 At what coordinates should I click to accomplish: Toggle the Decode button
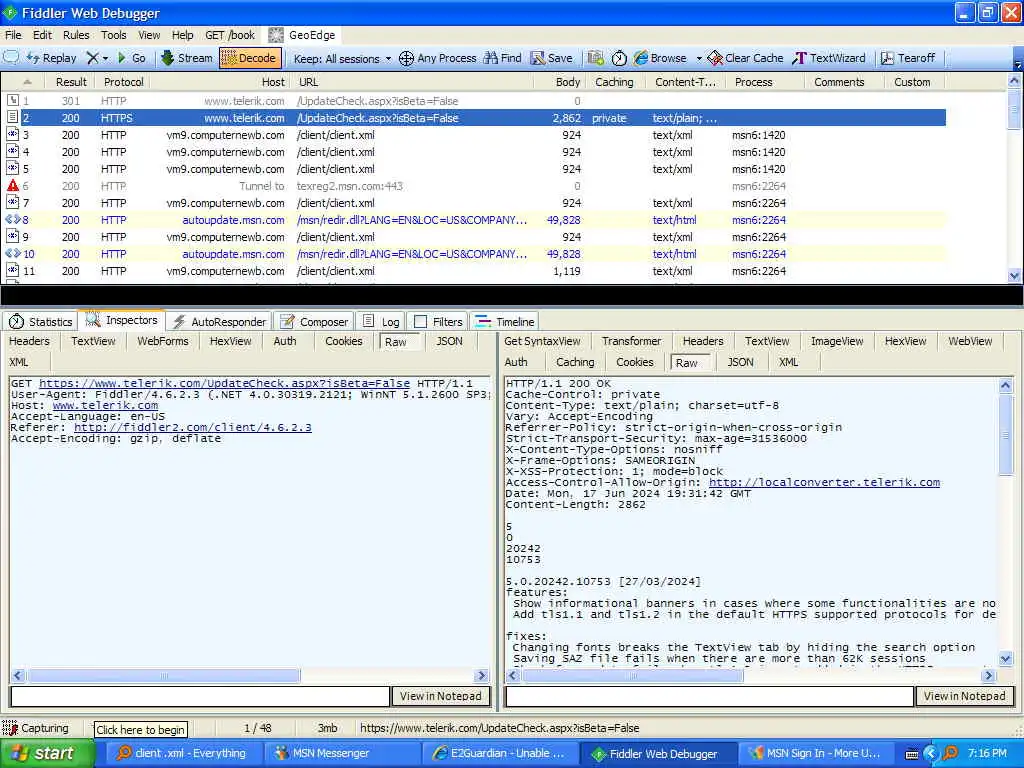(x=250, y=58)
